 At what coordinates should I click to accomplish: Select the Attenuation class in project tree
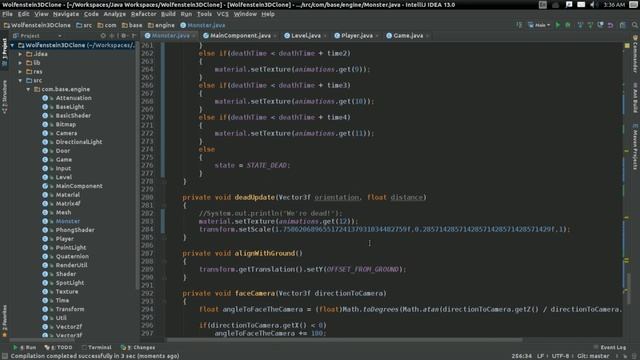click(x=73, y=98)
